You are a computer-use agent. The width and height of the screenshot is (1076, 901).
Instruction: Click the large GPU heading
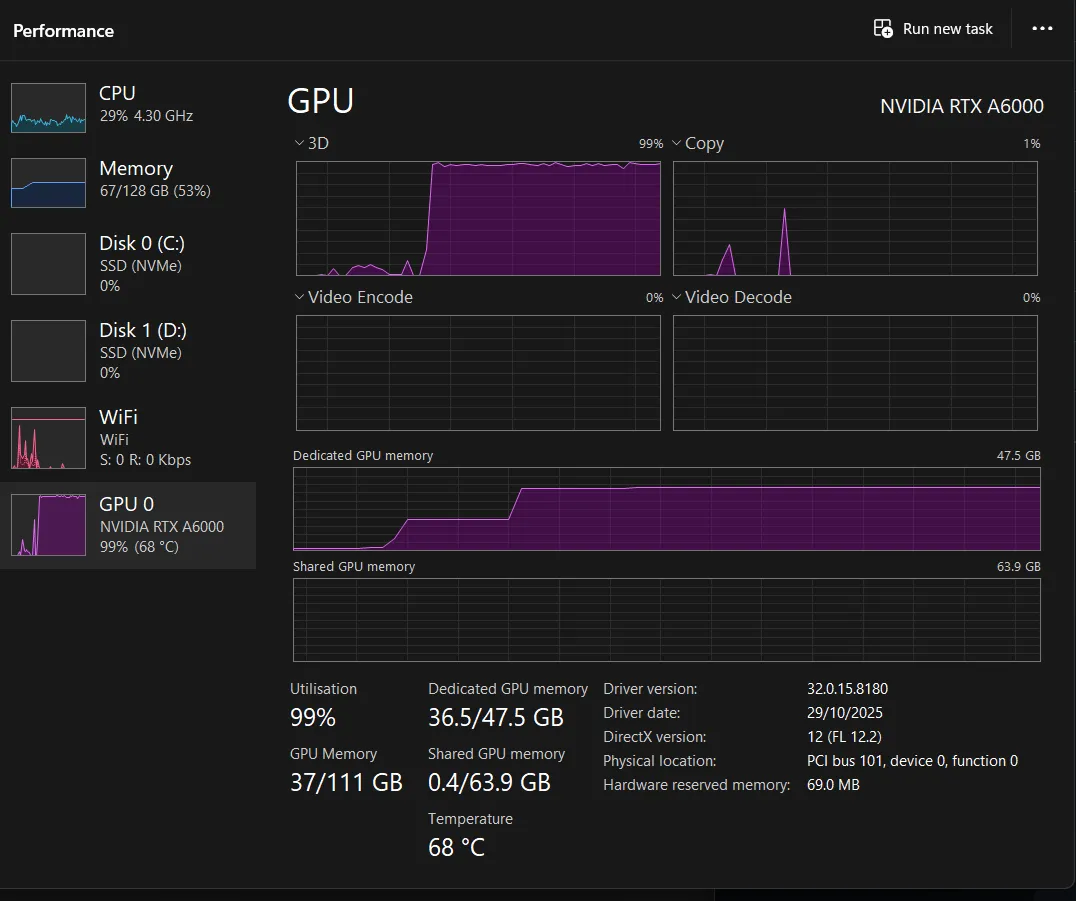(x=320, y=101)
